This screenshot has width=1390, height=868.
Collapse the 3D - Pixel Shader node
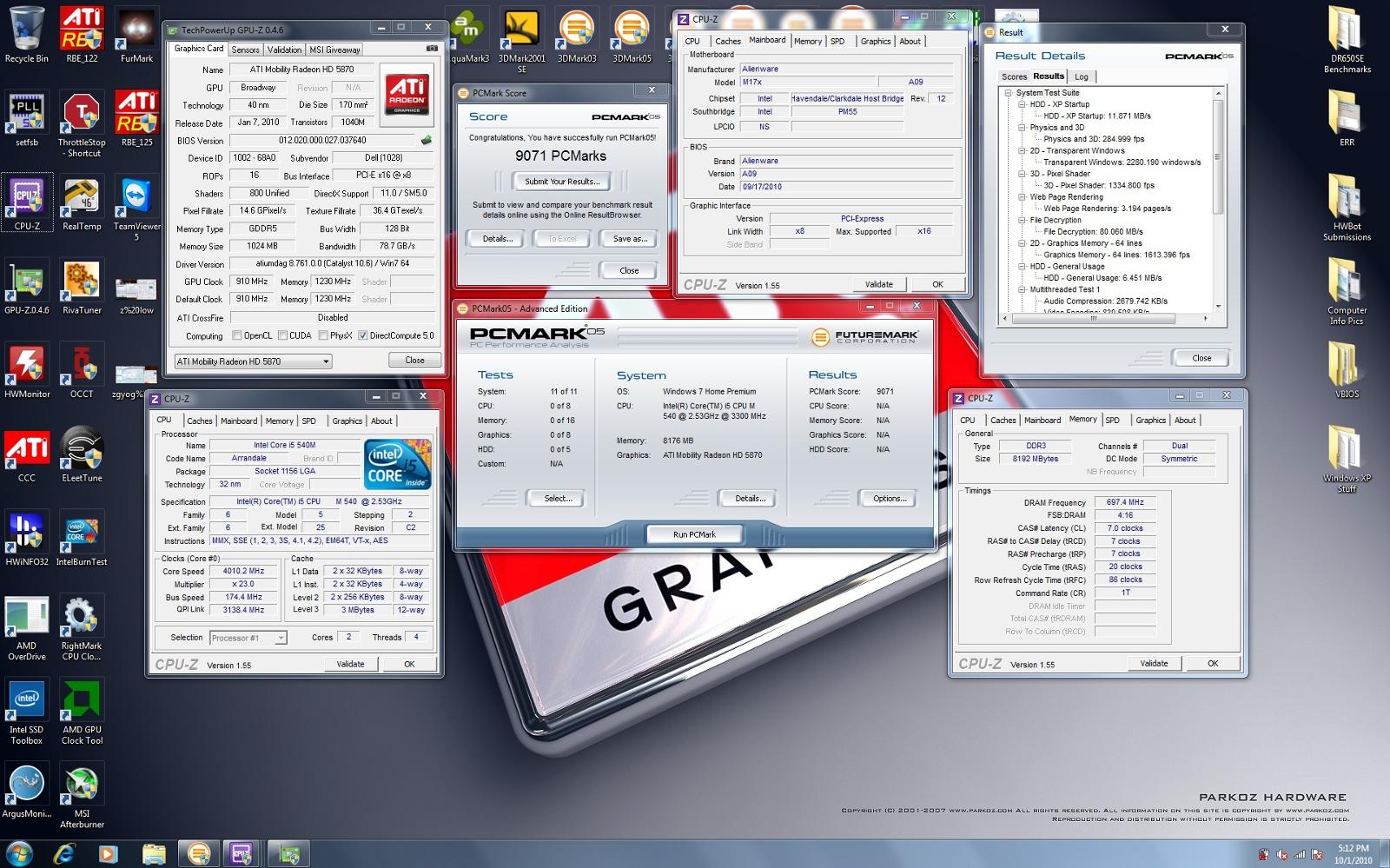[1022, 174]
